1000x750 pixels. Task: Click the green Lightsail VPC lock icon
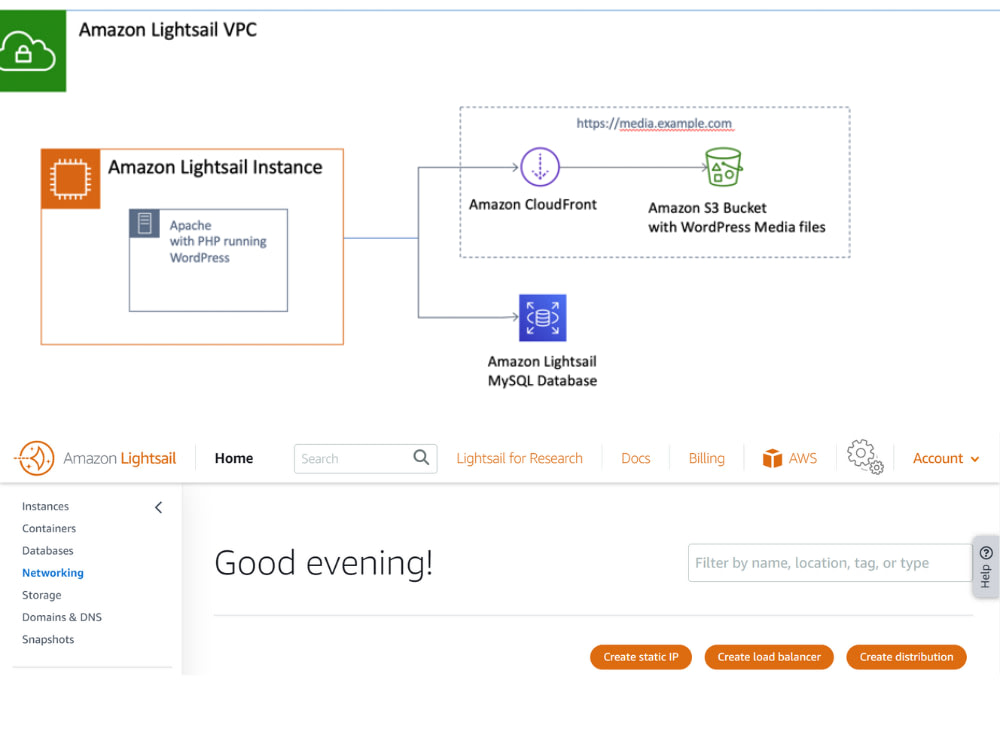(31, 49)
